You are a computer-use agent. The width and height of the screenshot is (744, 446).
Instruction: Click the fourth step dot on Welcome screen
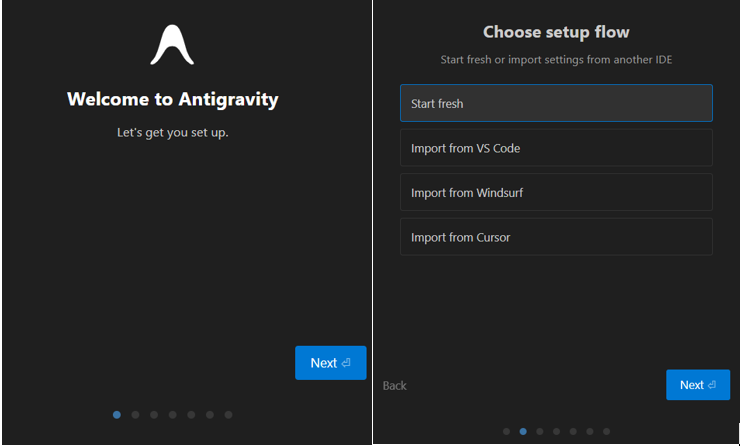click(172, 414)
